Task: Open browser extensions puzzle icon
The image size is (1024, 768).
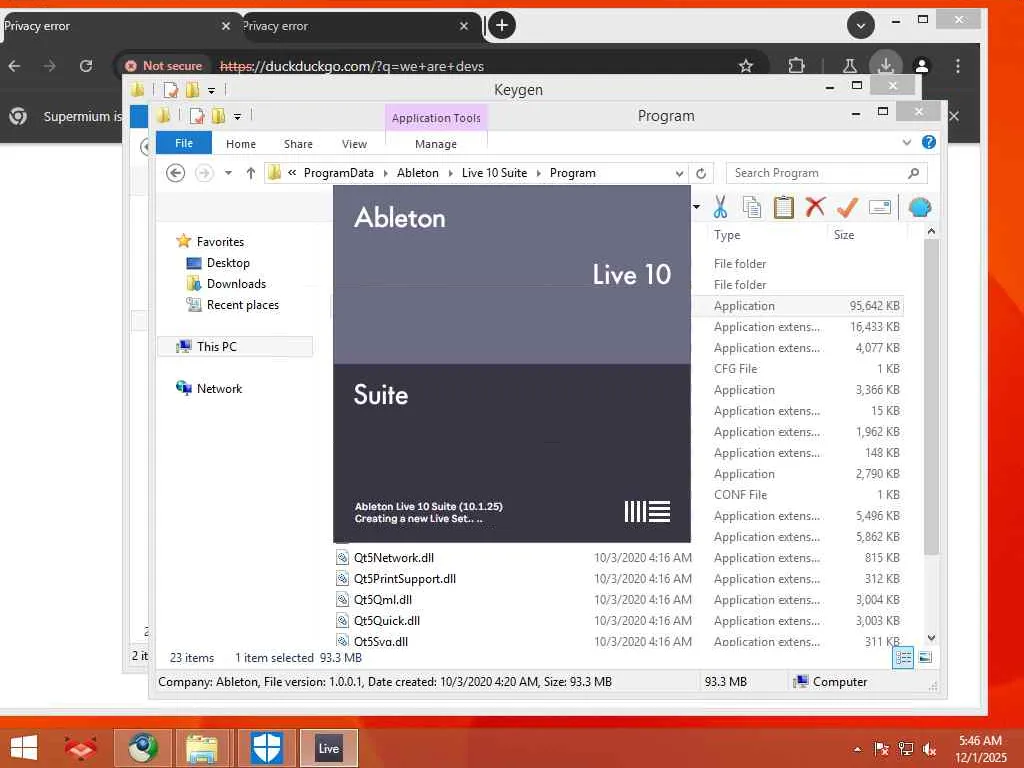Action: click(796, 66)
